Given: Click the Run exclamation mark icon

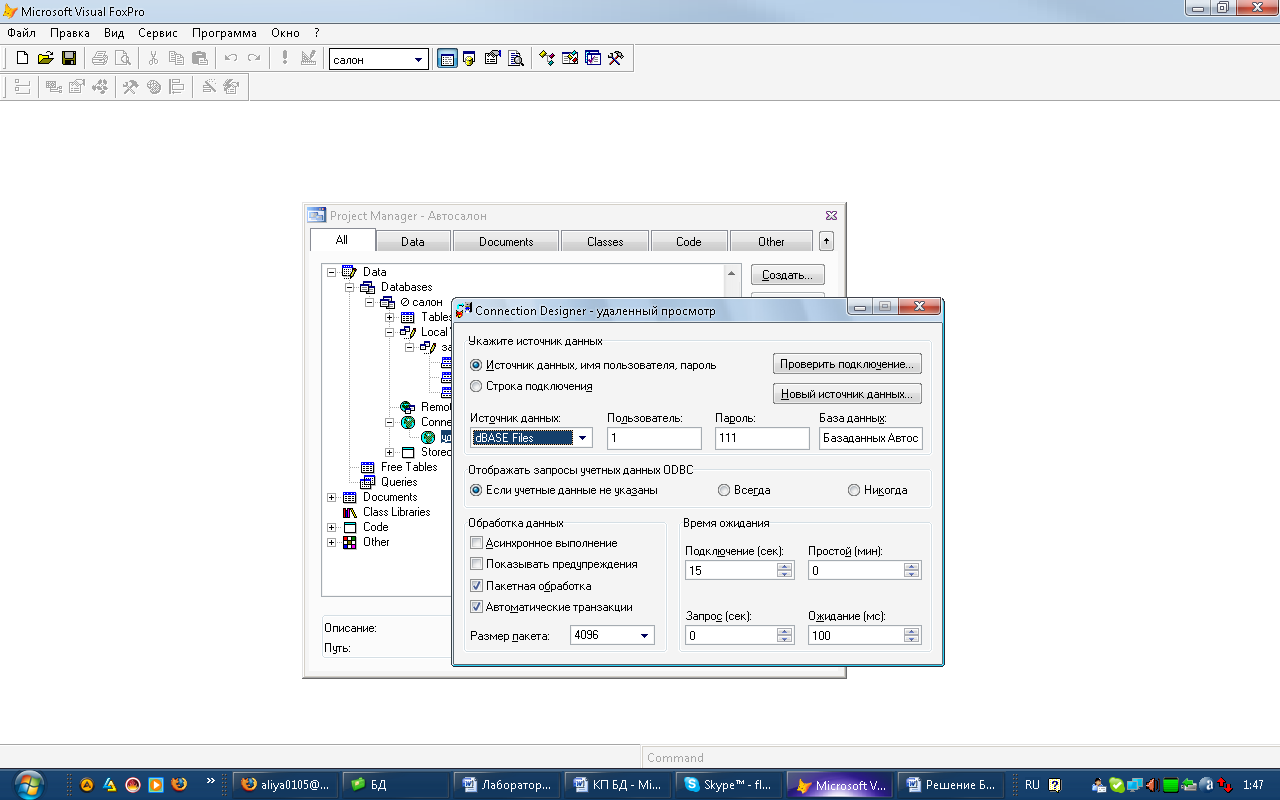Looking at the screenshot, I should coord(285,58).
